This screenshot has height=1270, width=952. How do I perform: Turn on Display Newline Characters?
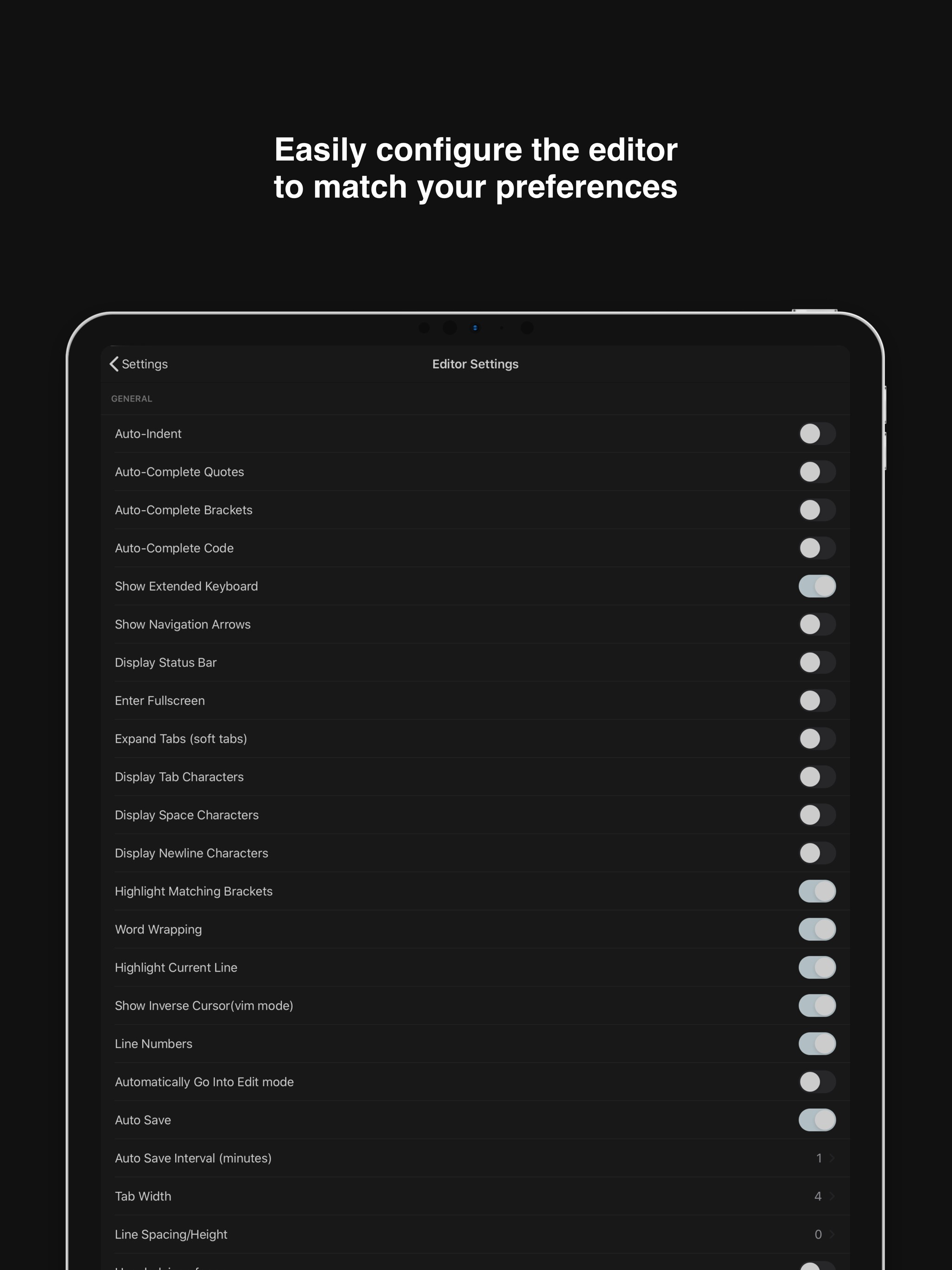(817, 853)
